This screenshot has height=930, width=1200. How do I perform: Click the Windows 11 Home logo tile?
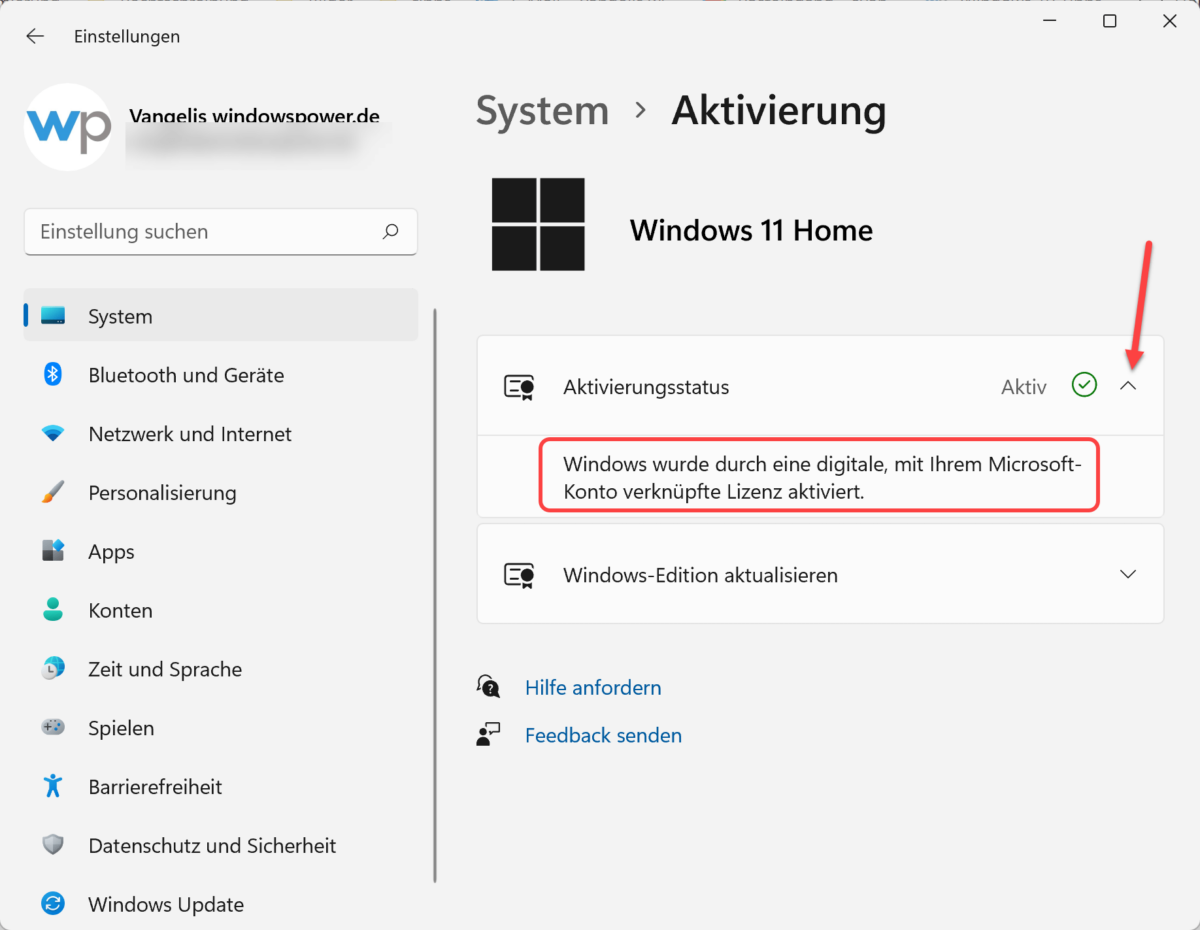[538, 224]
